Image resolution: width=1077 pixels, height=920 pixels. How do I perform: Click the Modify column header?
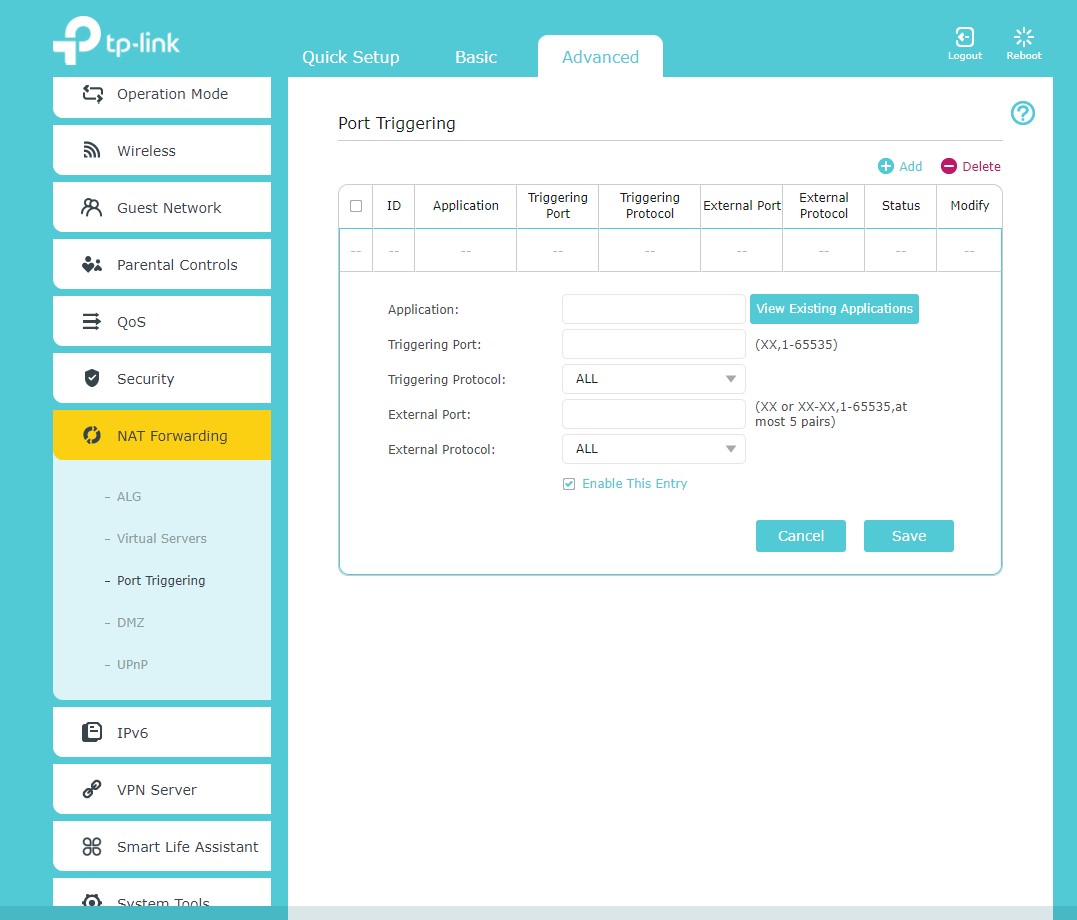(x=969, y=205)
